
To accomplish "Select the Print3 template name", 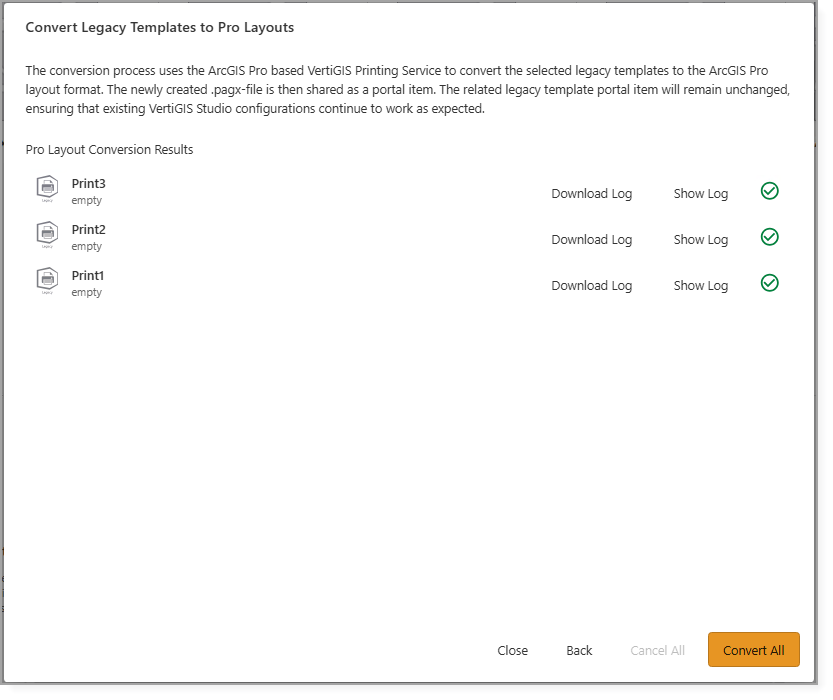I will (x=88, y=184).
